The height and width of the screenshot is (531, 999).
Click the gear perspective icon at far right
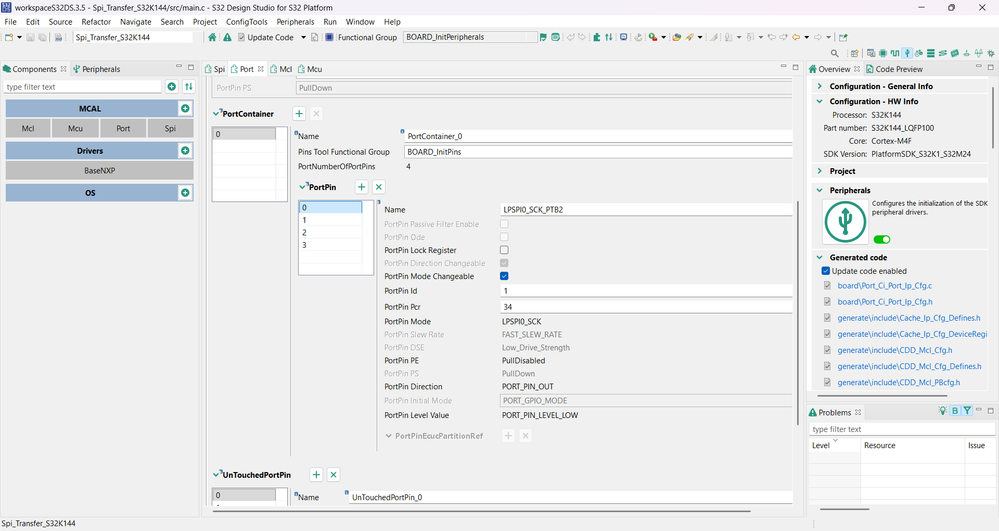(991, 53)
